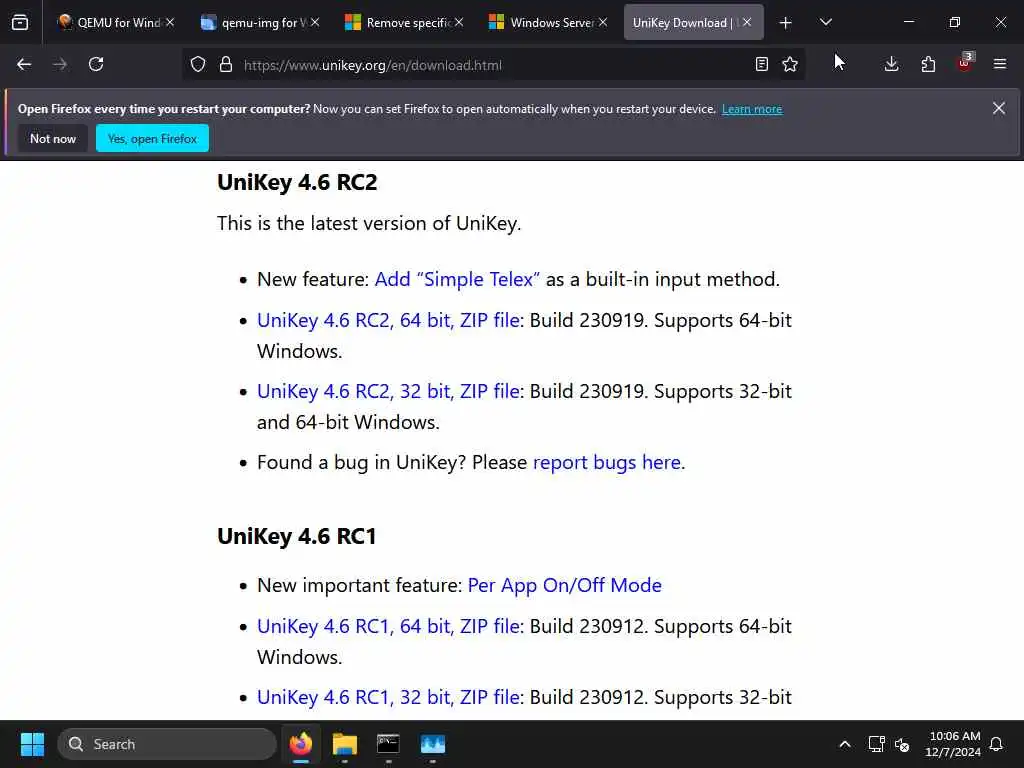Open the Downloads panel
The height and width of the screenshot is (768, 1024).
point(891,64)
